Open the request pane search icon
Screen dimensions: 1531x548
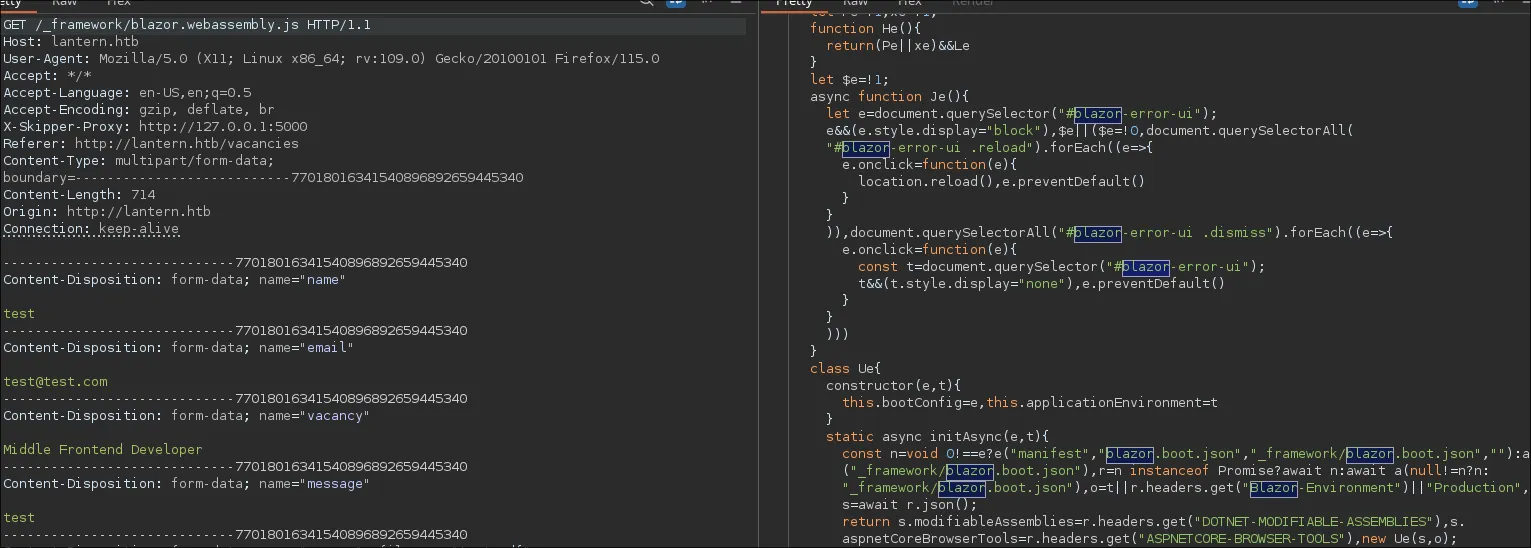(647, 3)
